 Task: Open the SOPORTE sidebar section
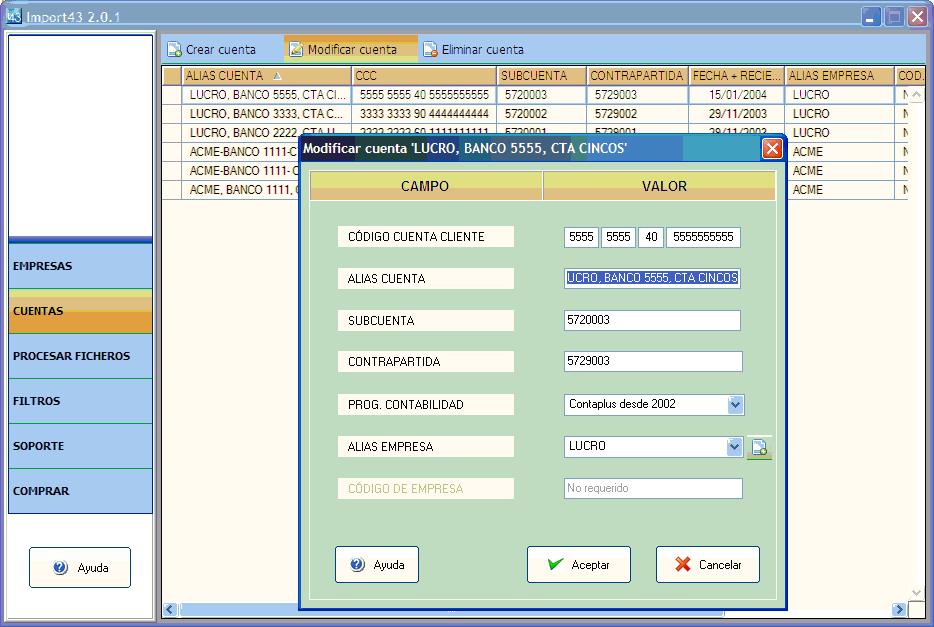(x=80, y=446)
